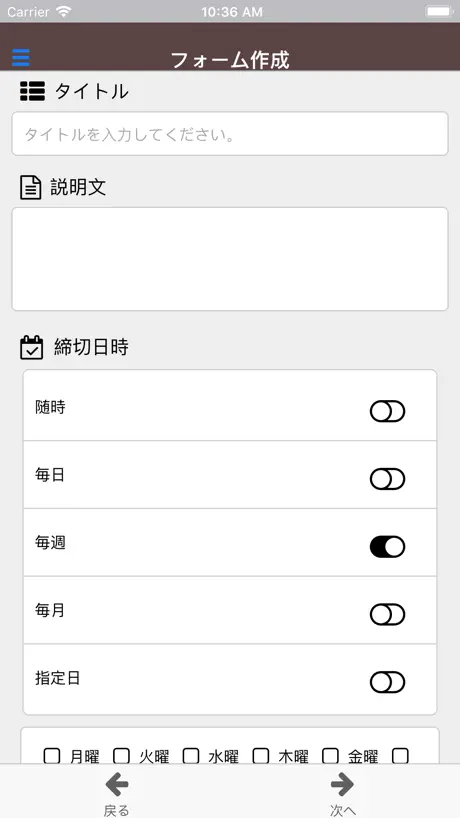Viewport: 460px width, 818px height.
Task: Tap the list icon beside タイトル
Action: click(x=32, y=91)
